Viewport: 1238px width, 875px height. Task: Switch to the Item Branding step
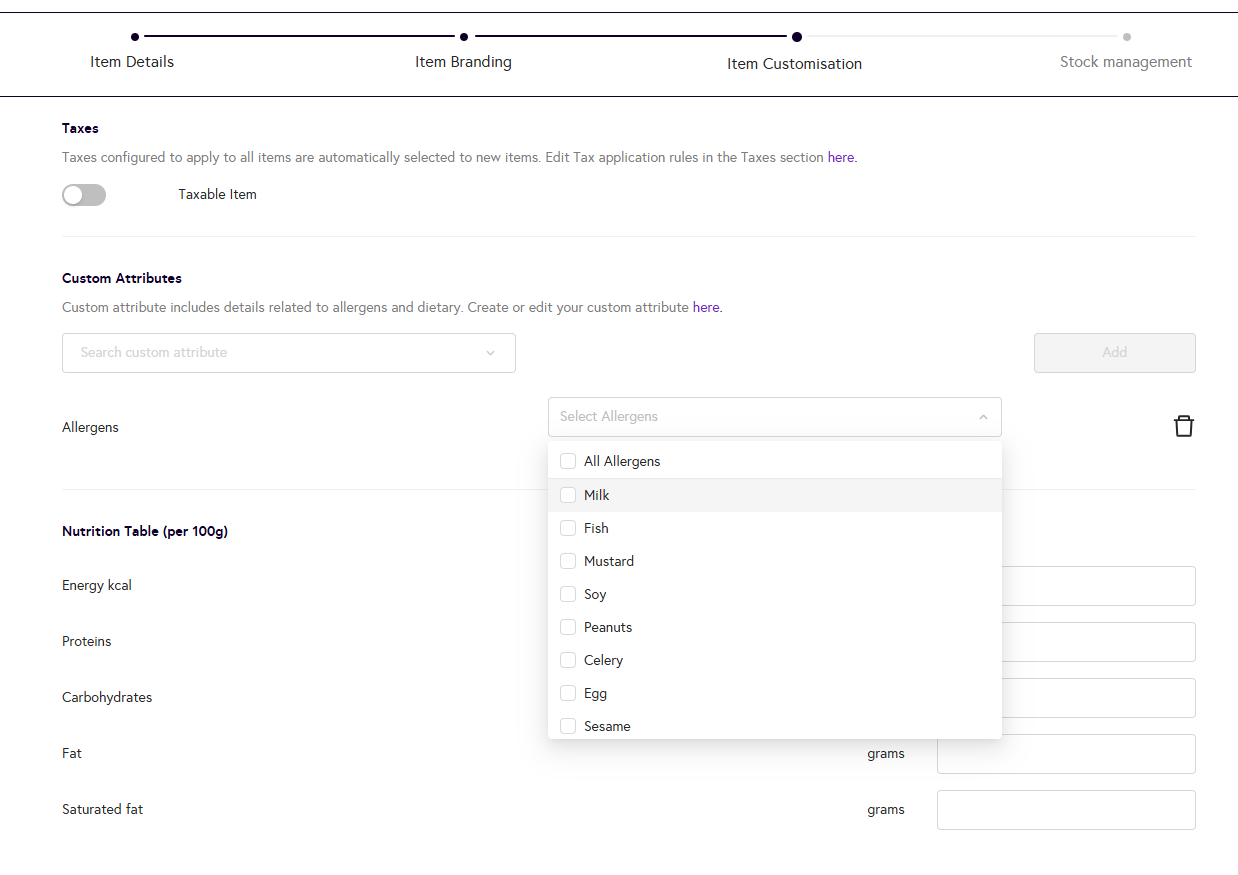click(463, 62)
